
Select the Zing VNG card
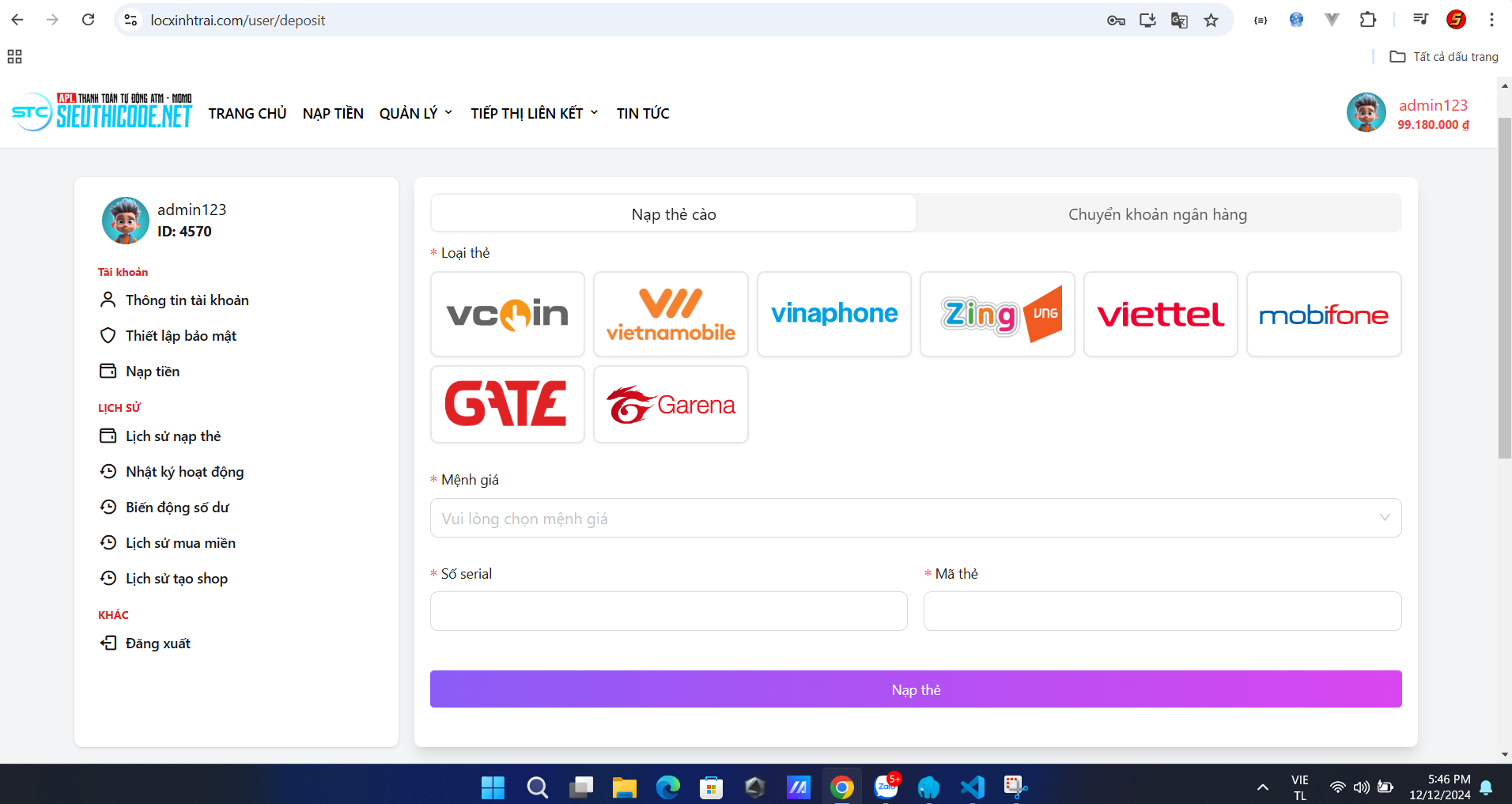click(x=997, y=314)
